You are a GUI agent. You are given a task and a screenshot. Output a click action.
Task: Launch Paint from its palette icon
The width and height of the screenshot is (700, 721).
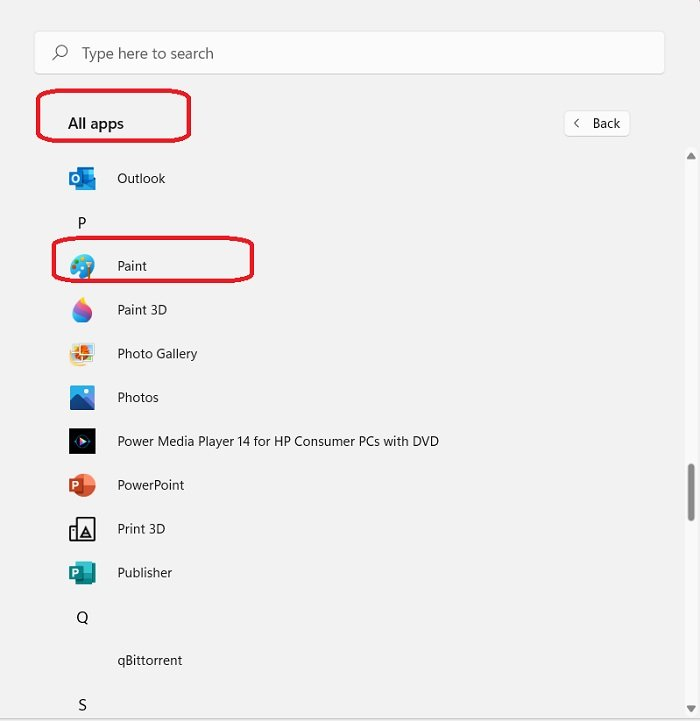(x=82, y=266)
